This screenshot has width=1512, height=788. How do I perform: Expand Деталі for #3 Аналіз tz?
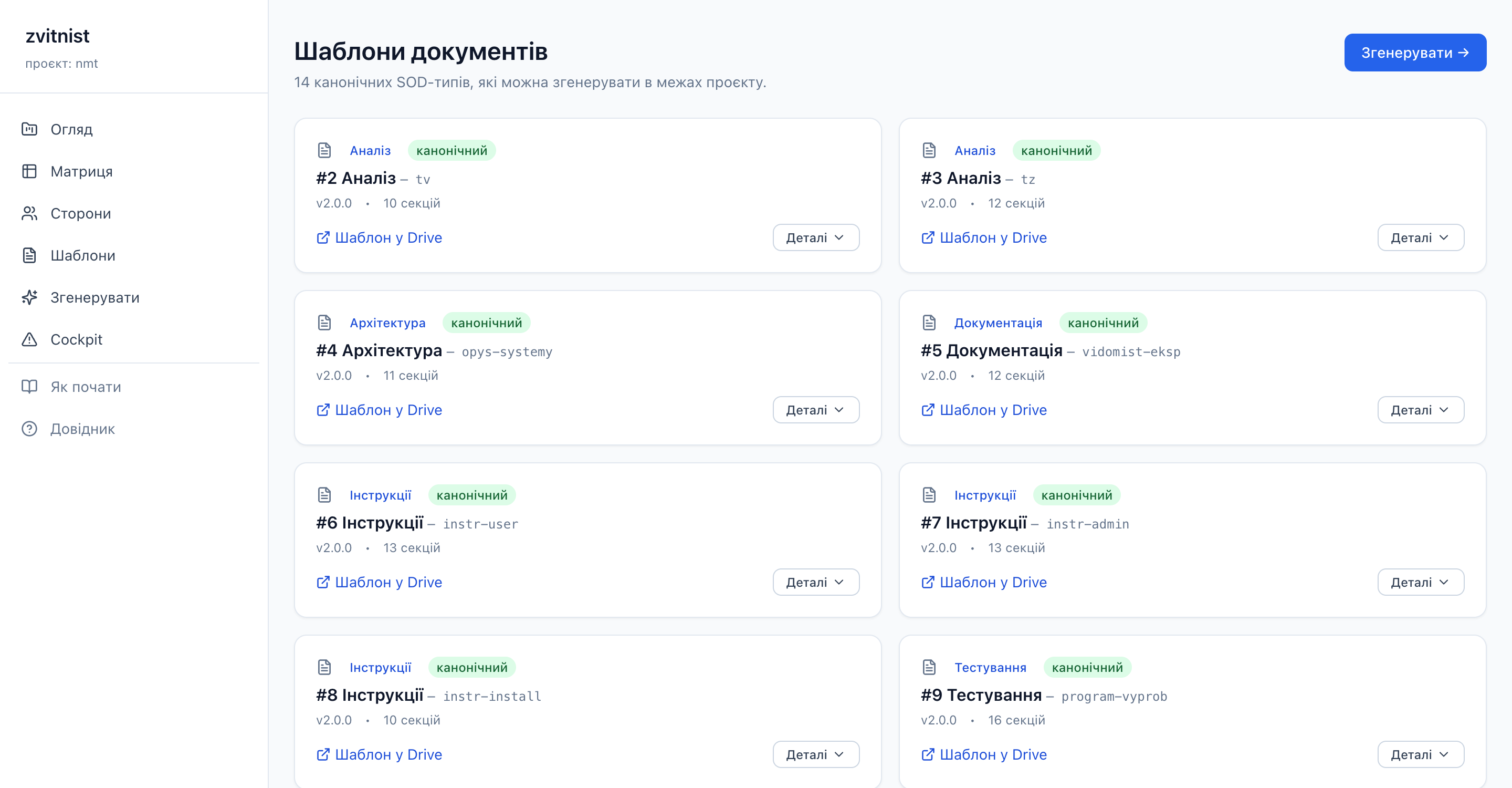pos(1421,237)
